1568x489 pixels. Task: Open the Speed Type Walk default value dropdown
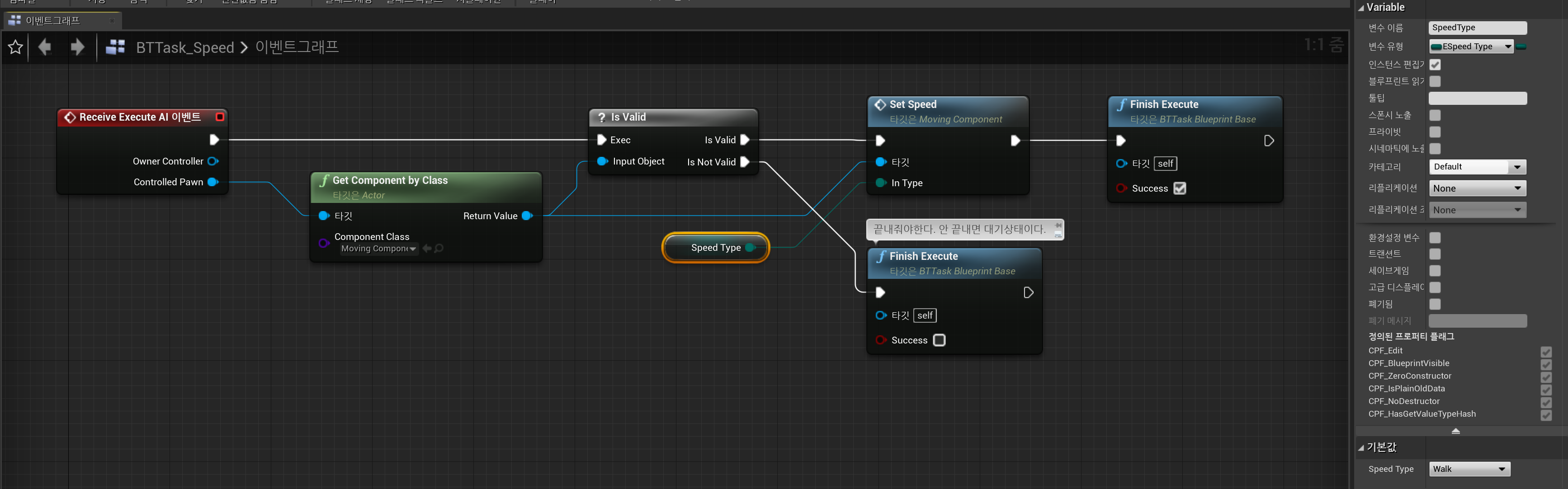coord(1469,469)
